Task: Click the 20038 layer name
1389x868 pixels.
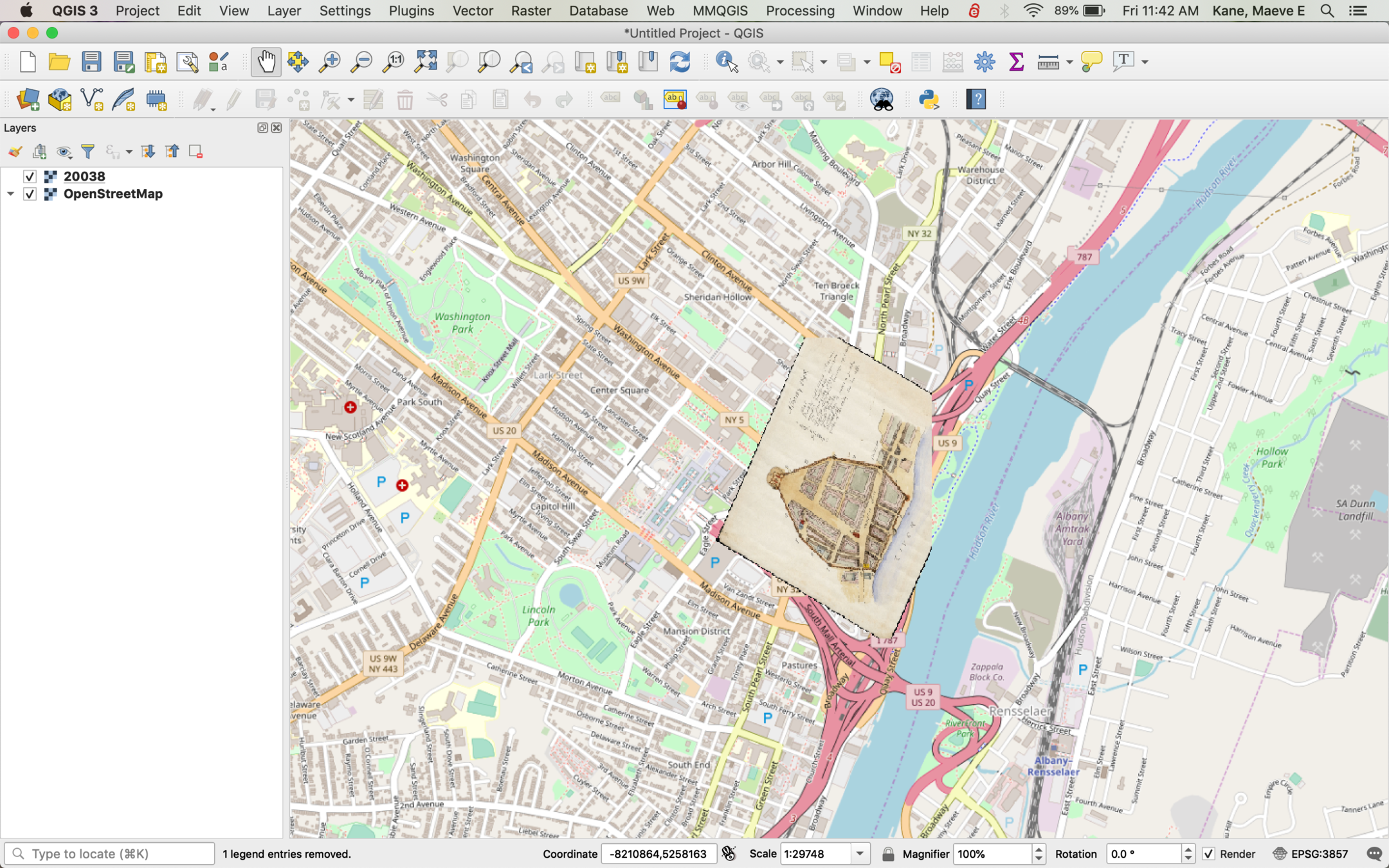Action: (84, 176)
